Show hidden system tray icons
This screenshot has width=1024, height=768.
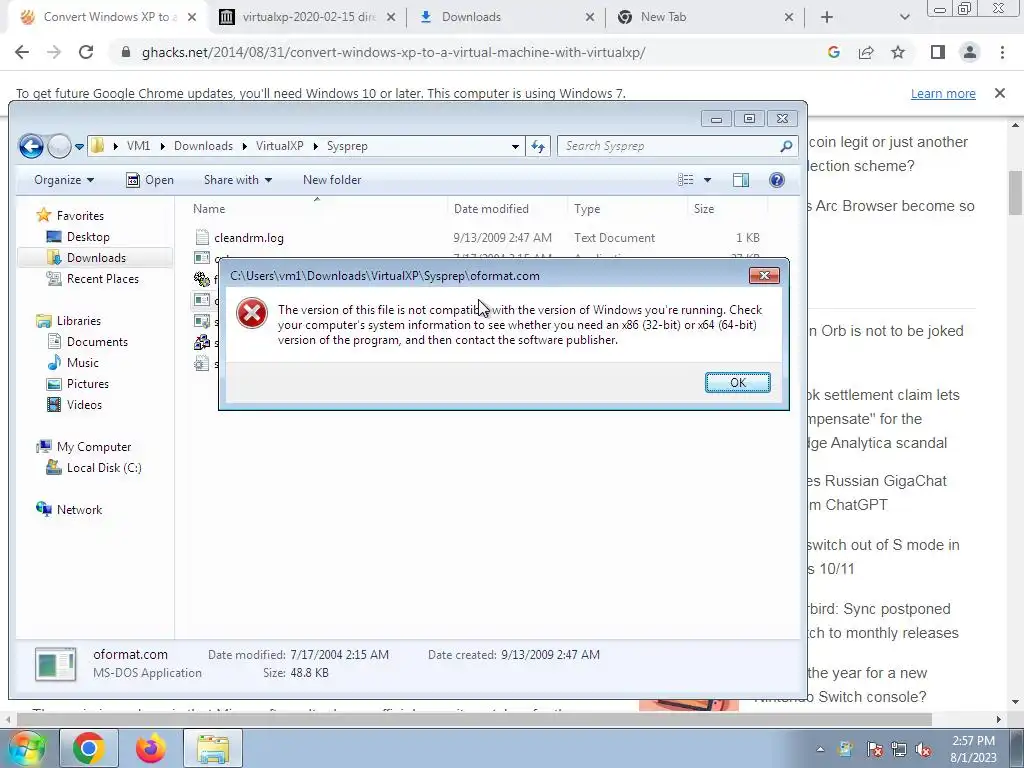[x=820, y=750]
